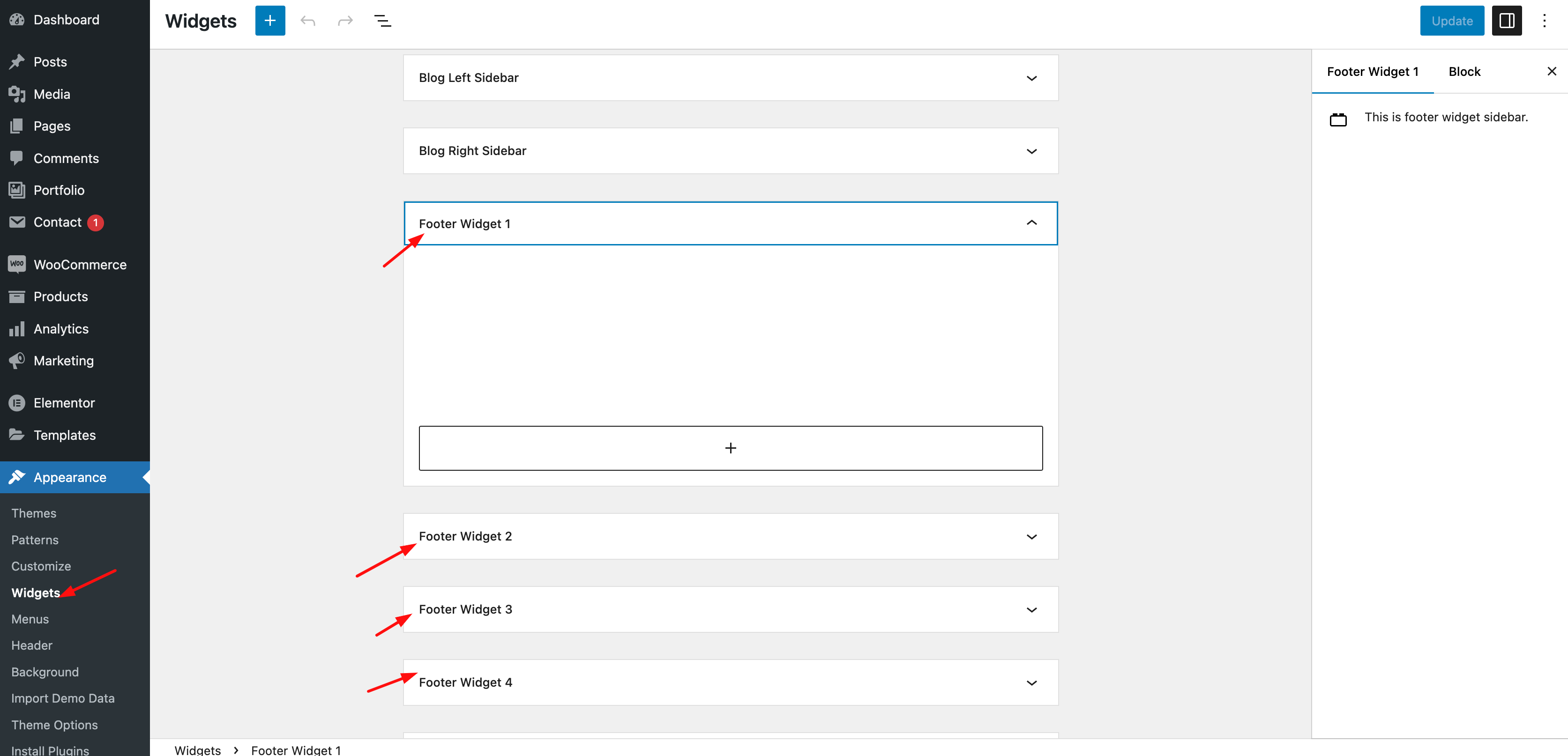
Task: Expand the Footer Widget 4 chevron
Action: click(x=1031, y=682)
